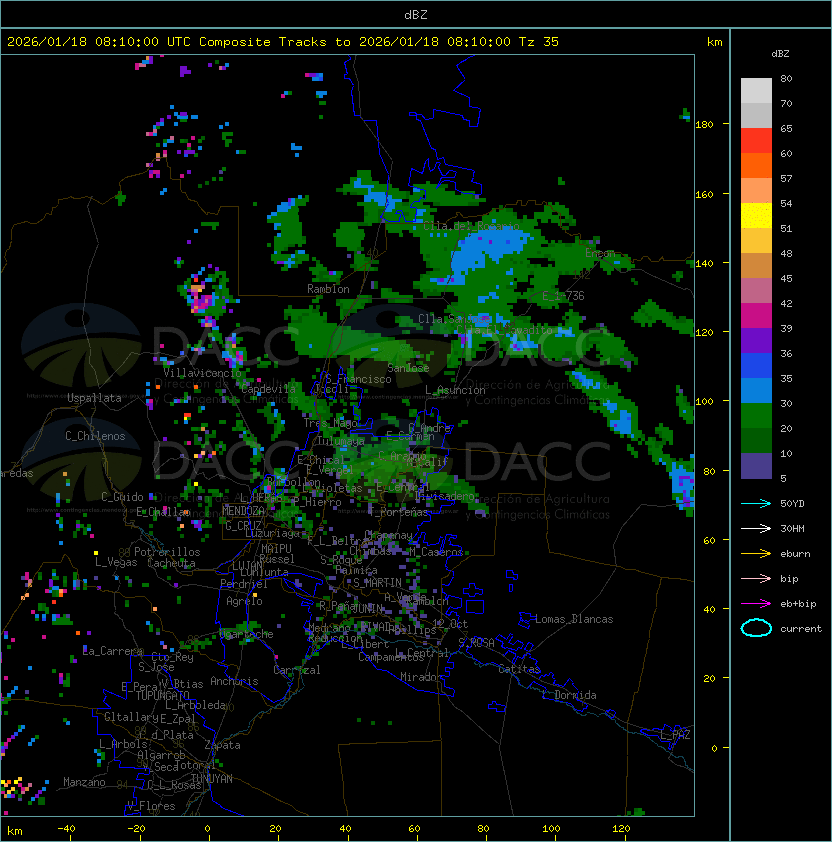Click the 'L_PAZ' map label
The height and width of the screenshot is (842, 832).
675,735
